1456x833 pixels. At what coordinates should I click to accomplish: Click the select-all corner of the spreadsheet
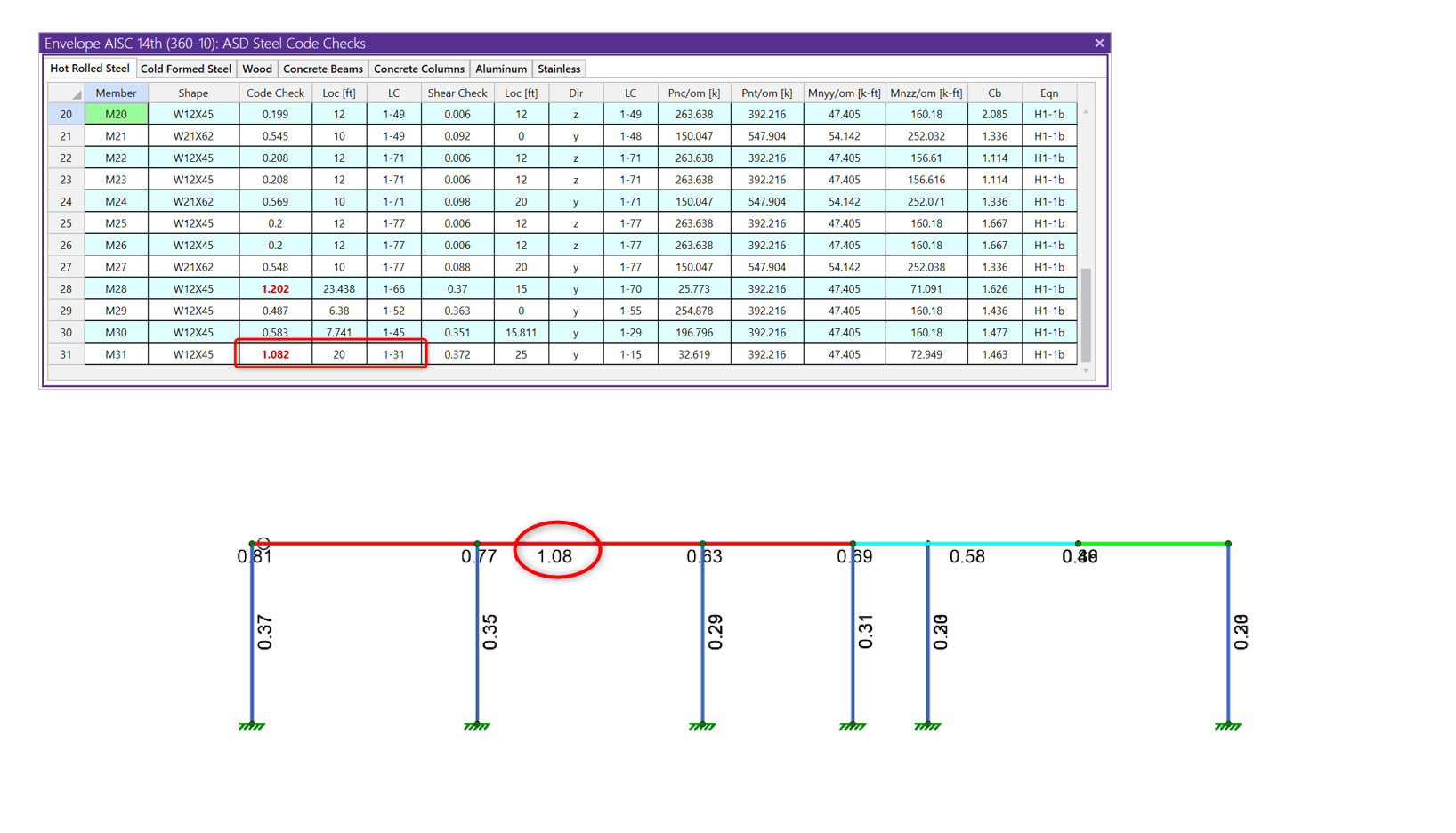pos(66,93)
